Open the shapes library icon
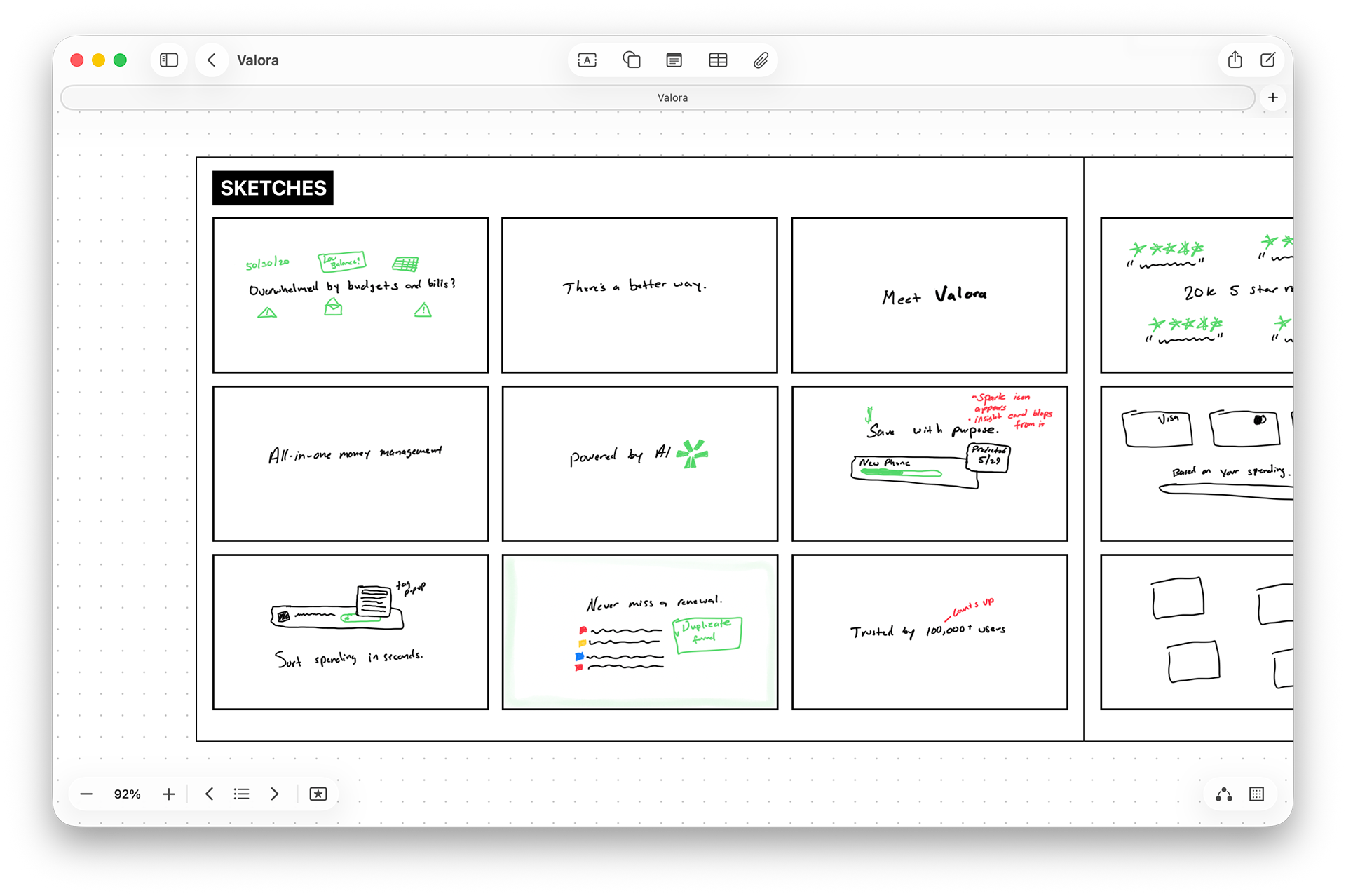This screenshot has height=896, width=1346. point(631,60)
